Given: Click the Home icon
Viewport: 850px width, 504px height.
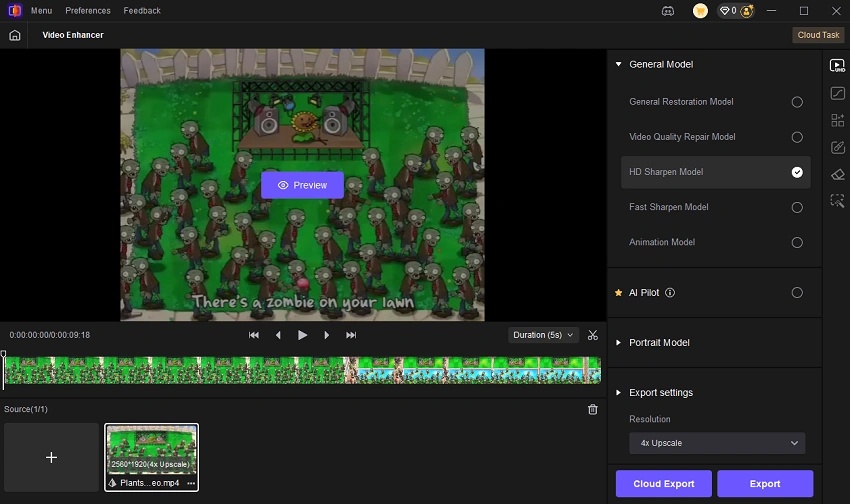Looking at the screenshot, I should click(14, 35).
